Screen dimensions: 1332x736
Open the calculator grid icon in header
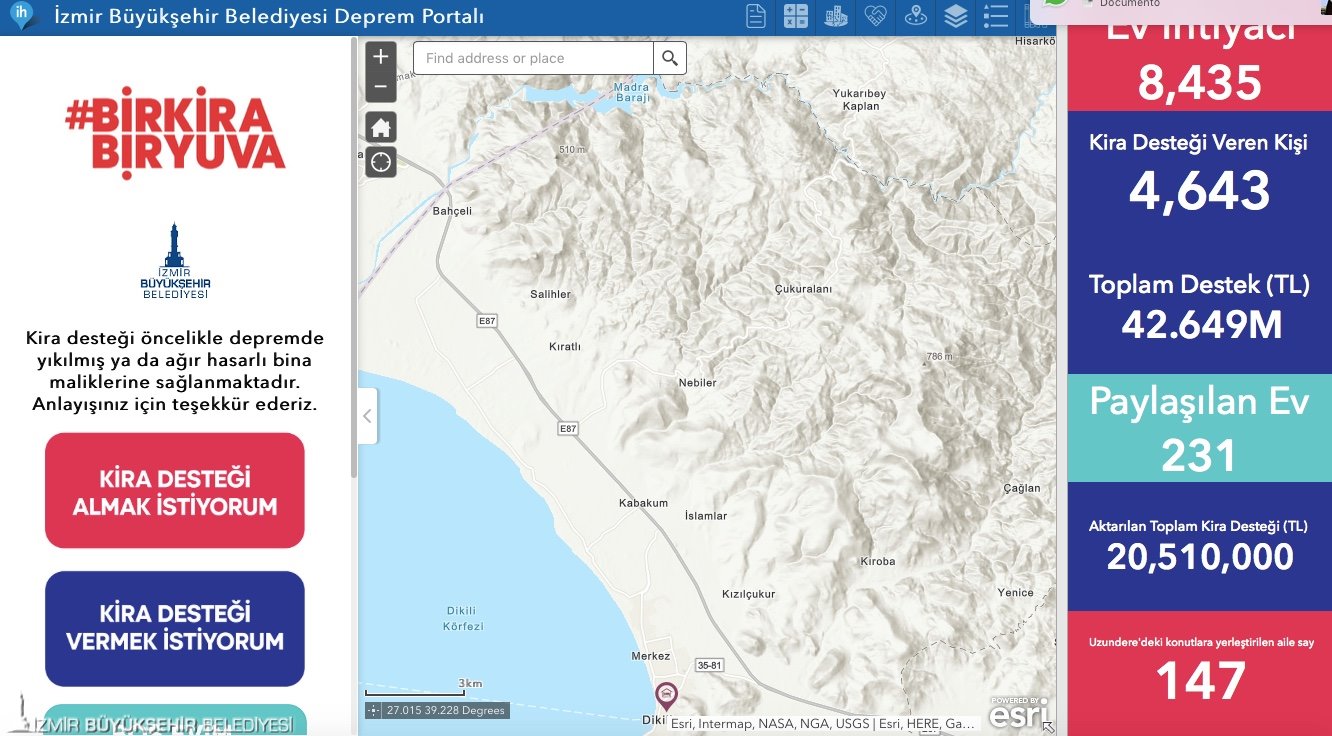click(x=796, y=16)
